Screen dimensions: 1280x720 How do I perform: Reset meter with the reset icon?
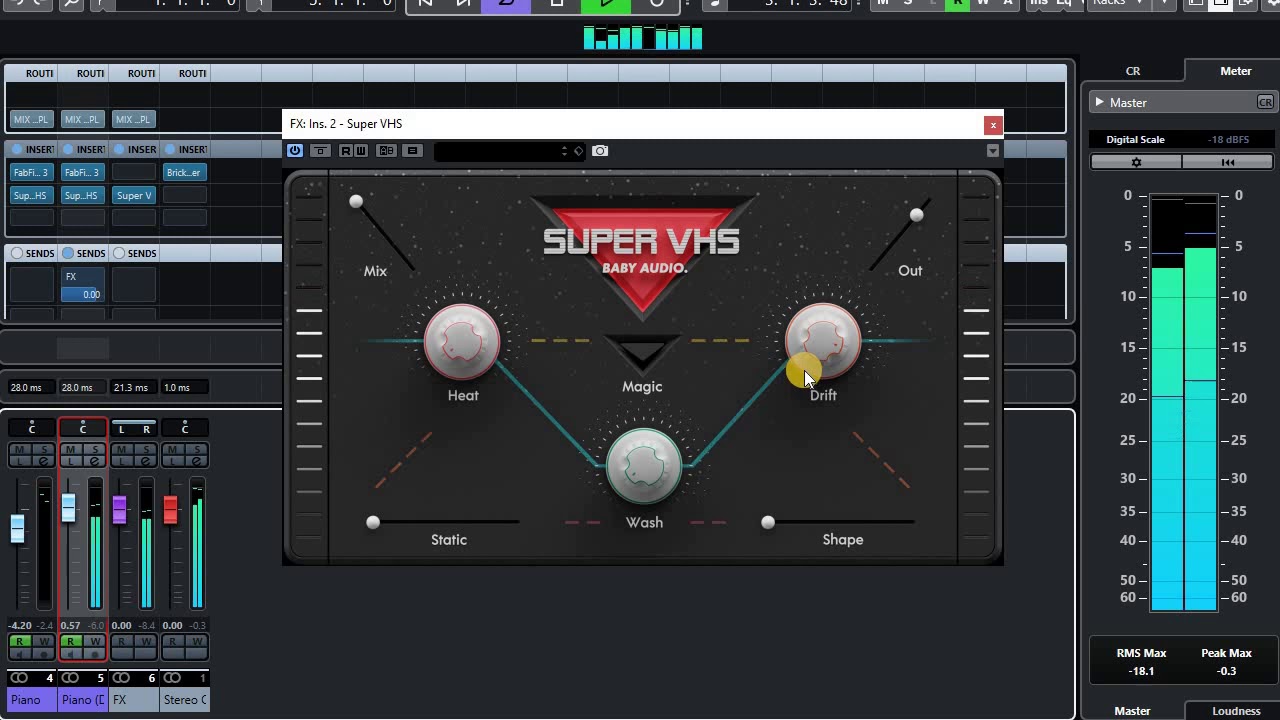[x=1228, y=162]
